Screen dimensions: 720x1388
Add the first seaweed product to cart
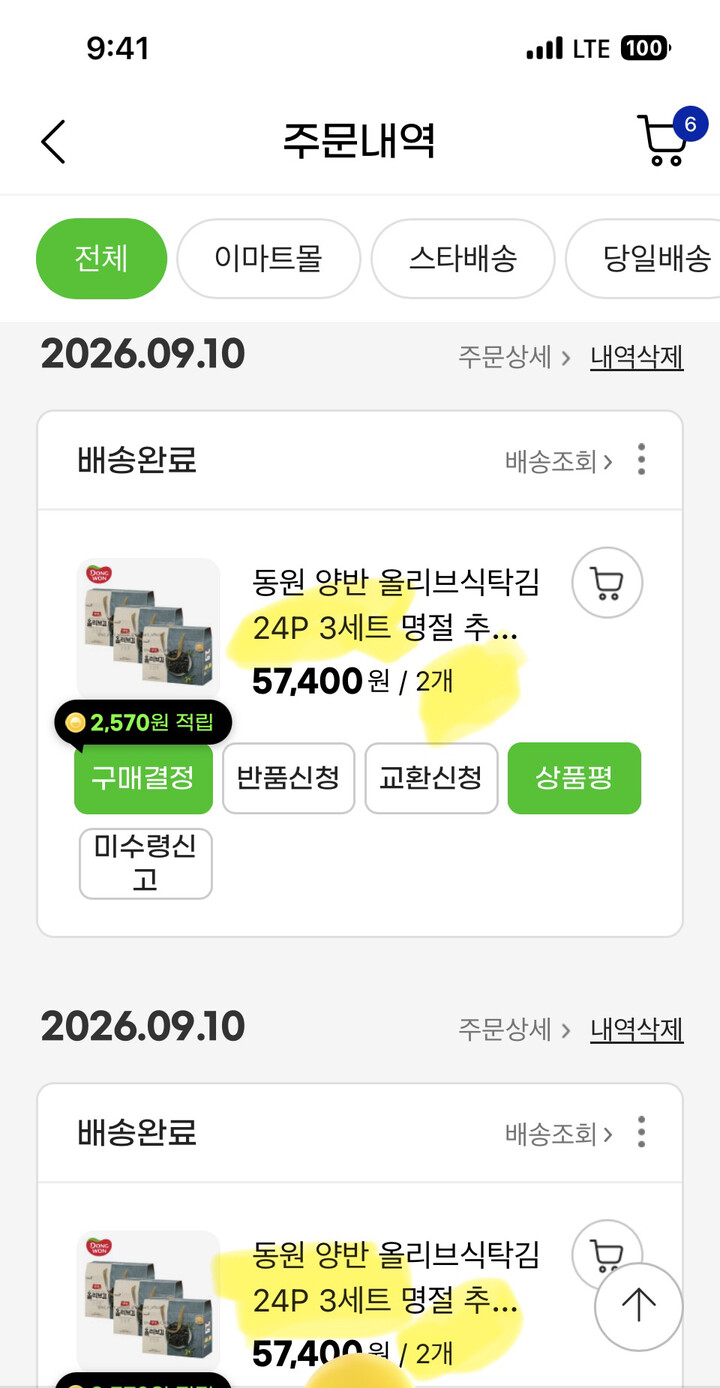[x=607, y=582]
